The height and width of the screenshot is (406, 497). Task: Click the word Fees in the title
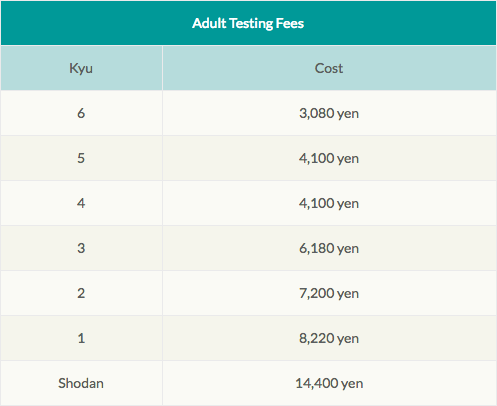pos(290,23)
